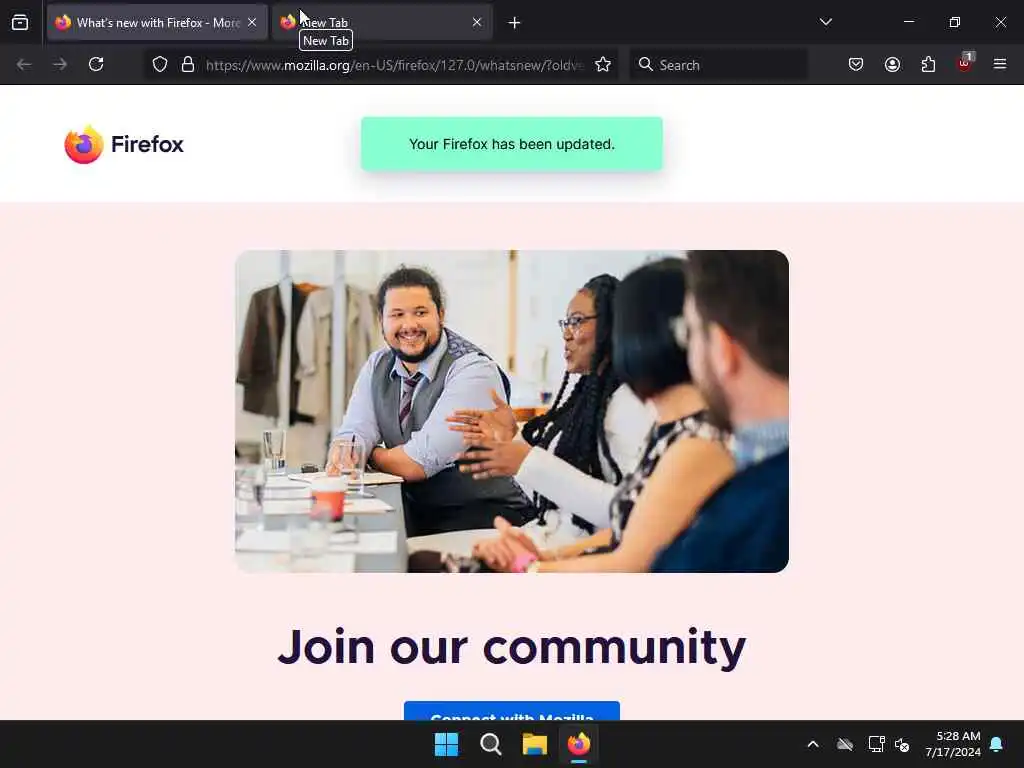Open File Explorer from taskbar
This screenshot has width=1024, height=768.
coord(535,744)
